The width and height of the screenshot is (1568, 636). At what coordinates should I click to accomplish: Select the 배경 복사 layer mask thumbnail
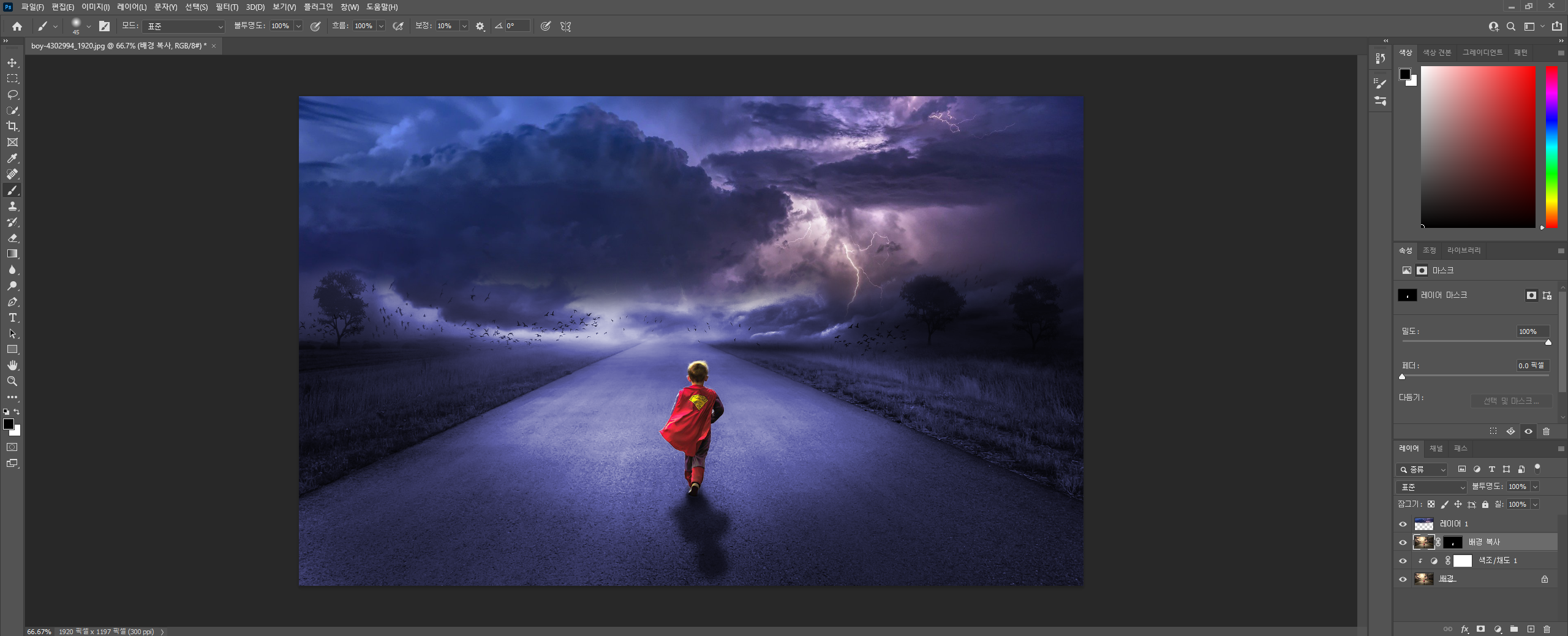click(x=1453, y=542)
